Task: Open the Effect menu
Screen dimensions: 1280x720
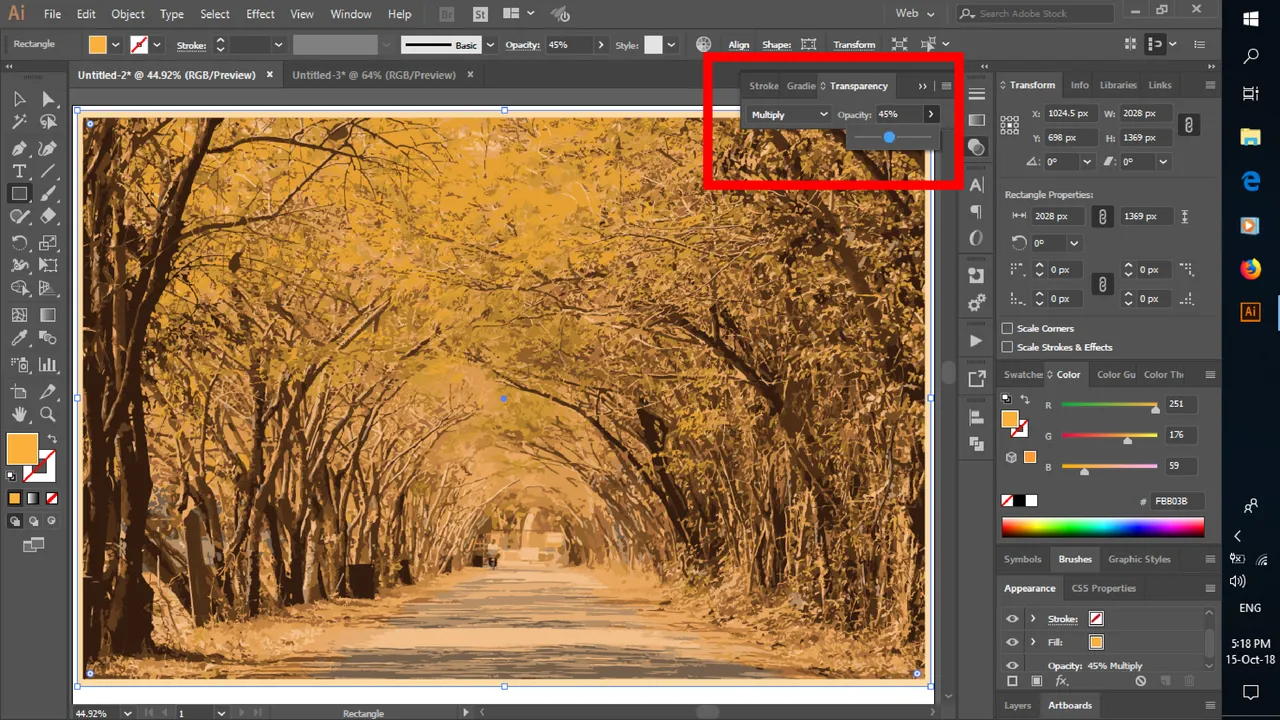Action: 260,14
